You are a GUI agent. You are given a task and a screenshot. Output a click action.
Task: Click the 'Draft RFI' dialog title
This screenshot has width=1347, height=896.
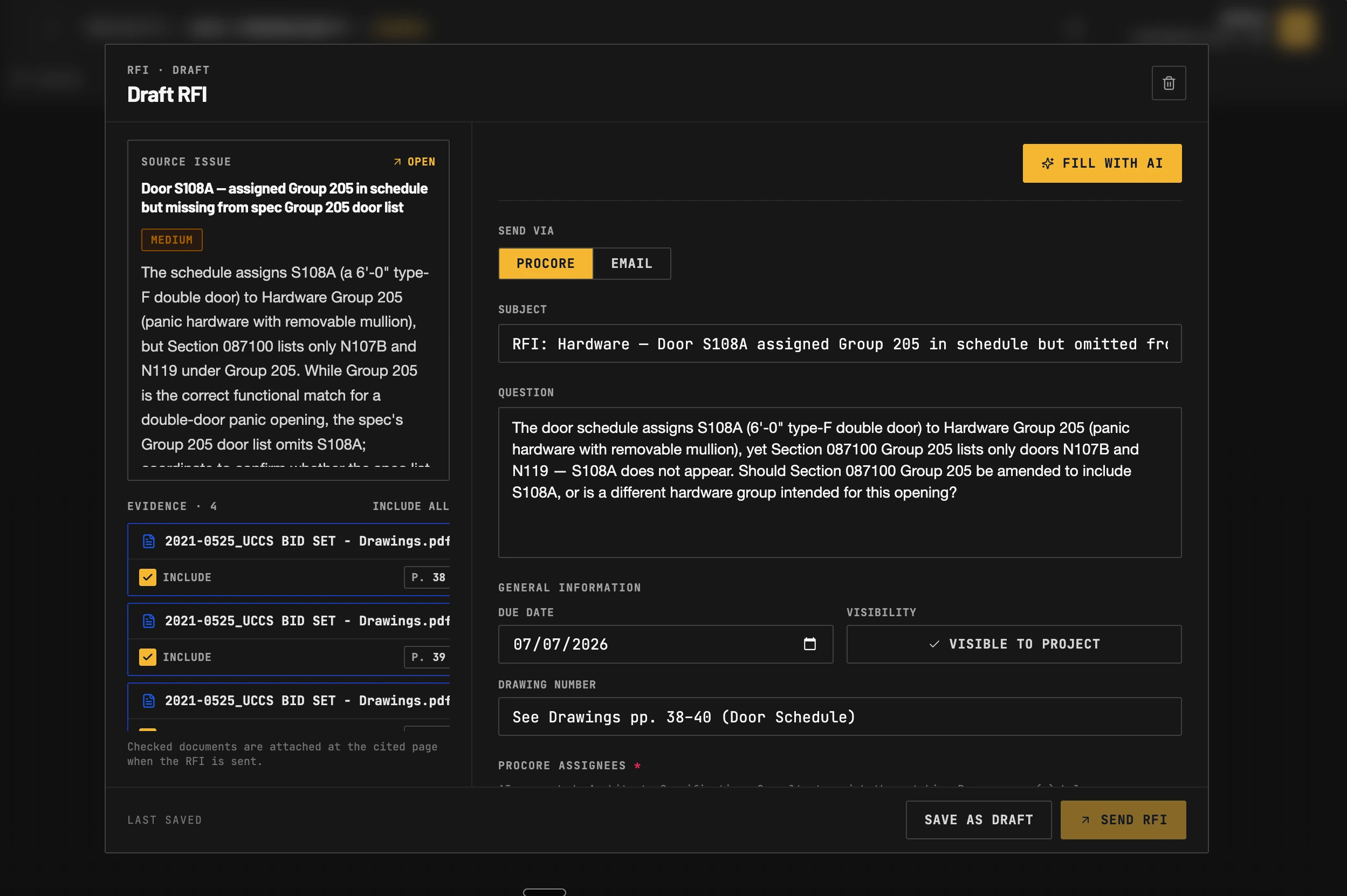coord(167,94)
